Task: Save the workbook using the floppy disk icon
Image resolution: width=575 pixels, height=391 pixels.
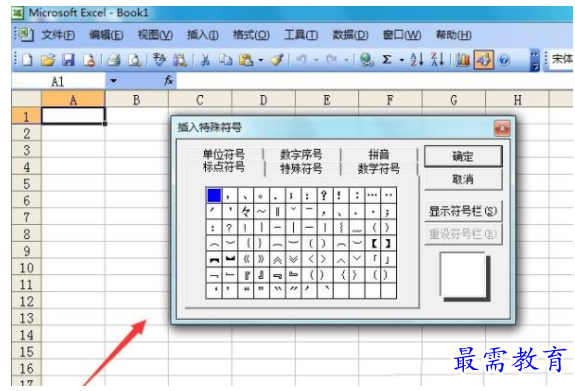Action: click(x=68, y=60)
